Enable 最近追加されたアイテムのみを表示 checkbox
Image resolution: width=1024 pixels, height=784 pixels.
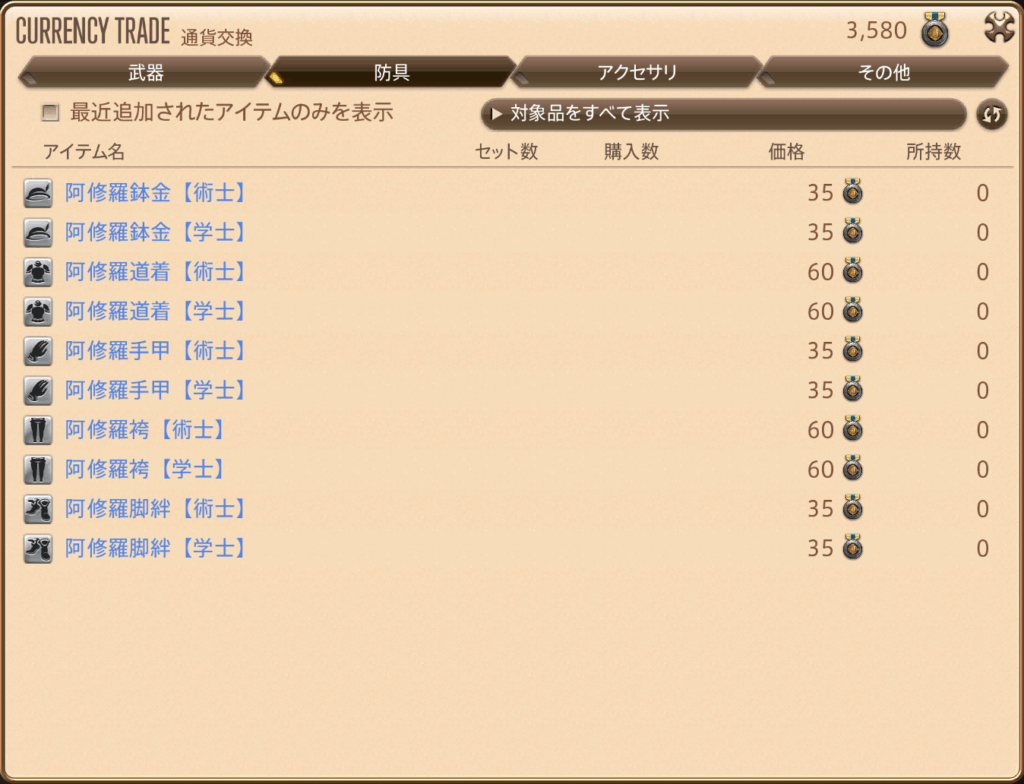[x=50, y=112]
